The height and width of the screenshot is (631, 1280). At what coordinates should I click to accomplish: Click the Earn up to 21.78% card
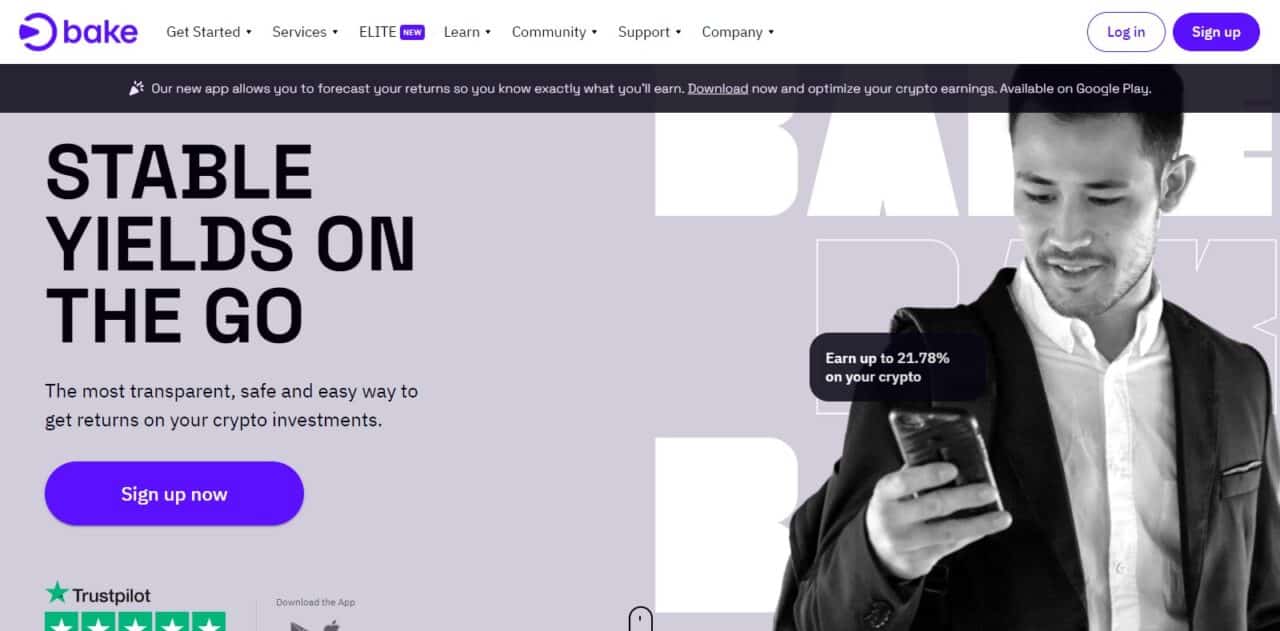pos(898,367)
